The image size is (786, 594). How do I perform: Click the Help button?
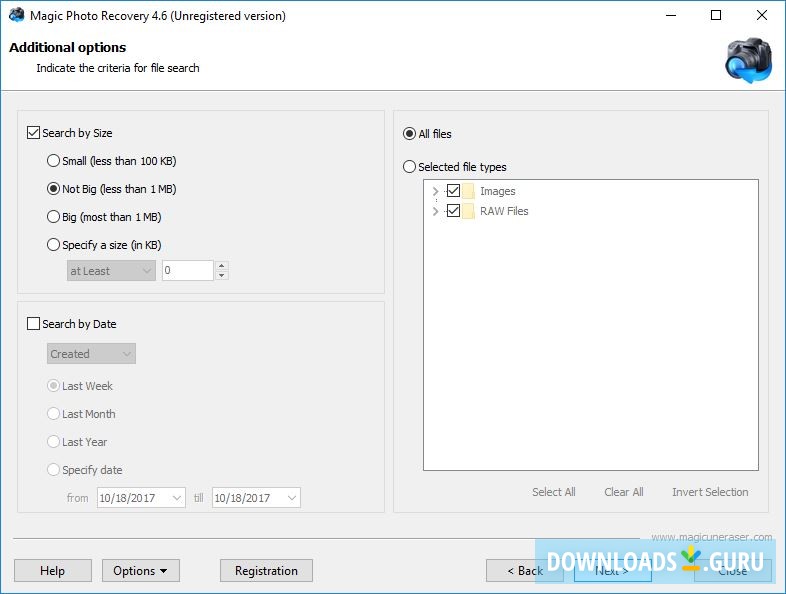53,571
